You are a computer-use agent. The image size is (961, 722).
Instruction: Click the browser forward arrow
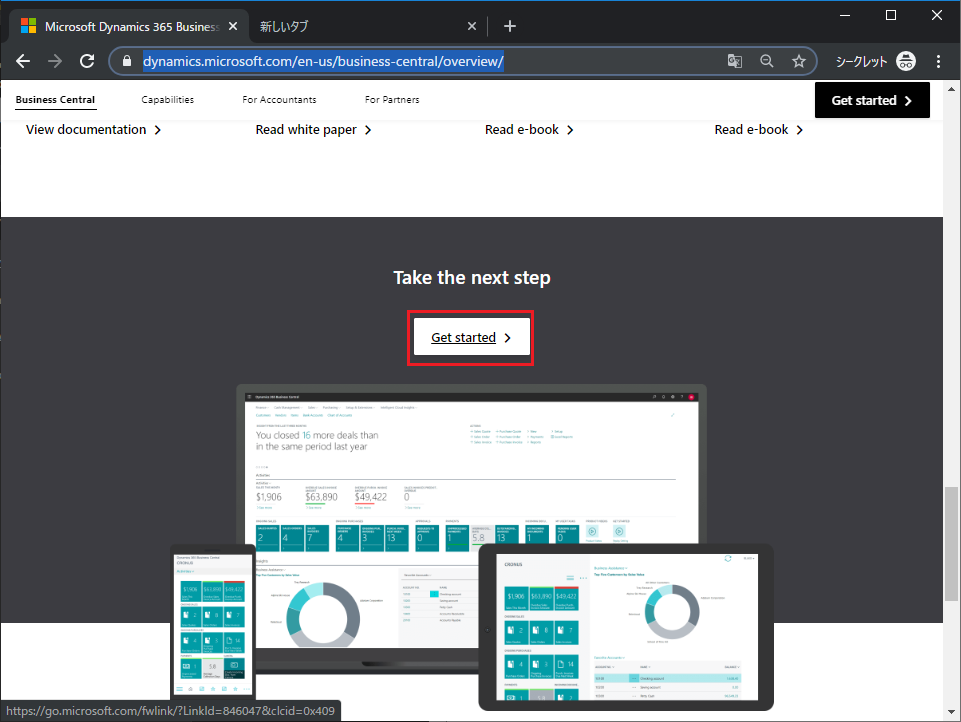pyautogui.click(x=55, y=61)
